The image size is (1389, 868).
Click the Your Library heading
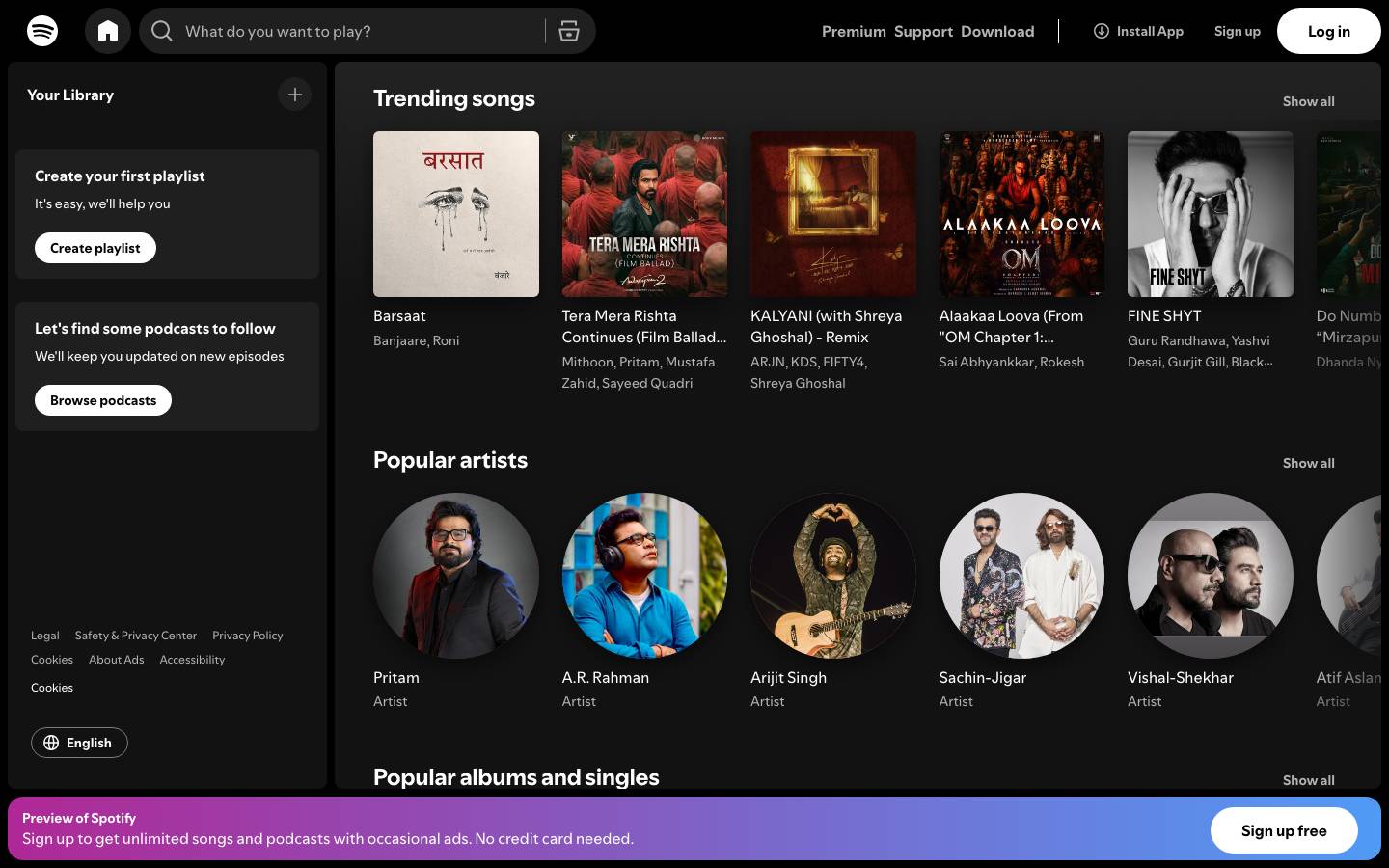pyautogui.click(x=70, y=95)
